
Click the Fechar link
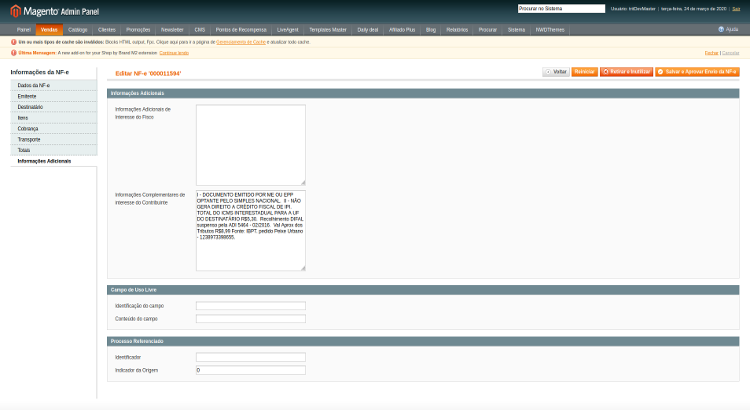(711, 53)
